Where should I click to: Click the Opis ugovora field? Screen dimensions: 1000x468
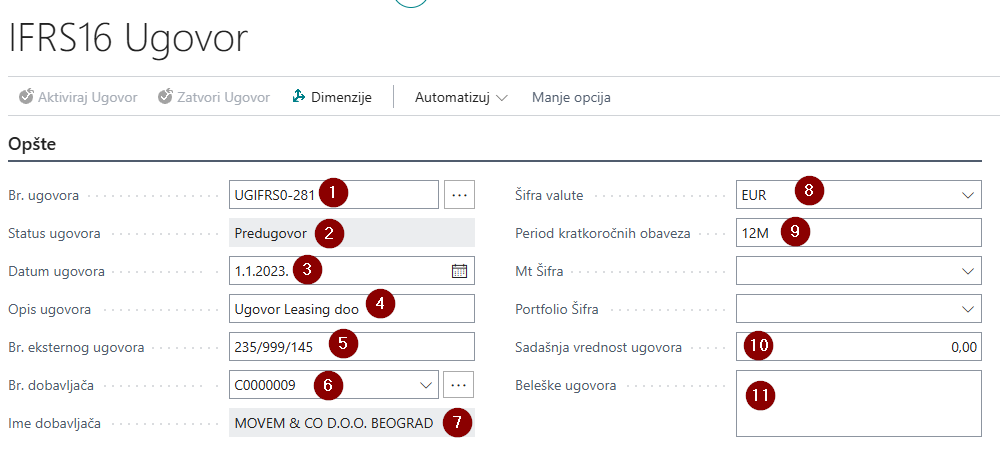(351, 309)
